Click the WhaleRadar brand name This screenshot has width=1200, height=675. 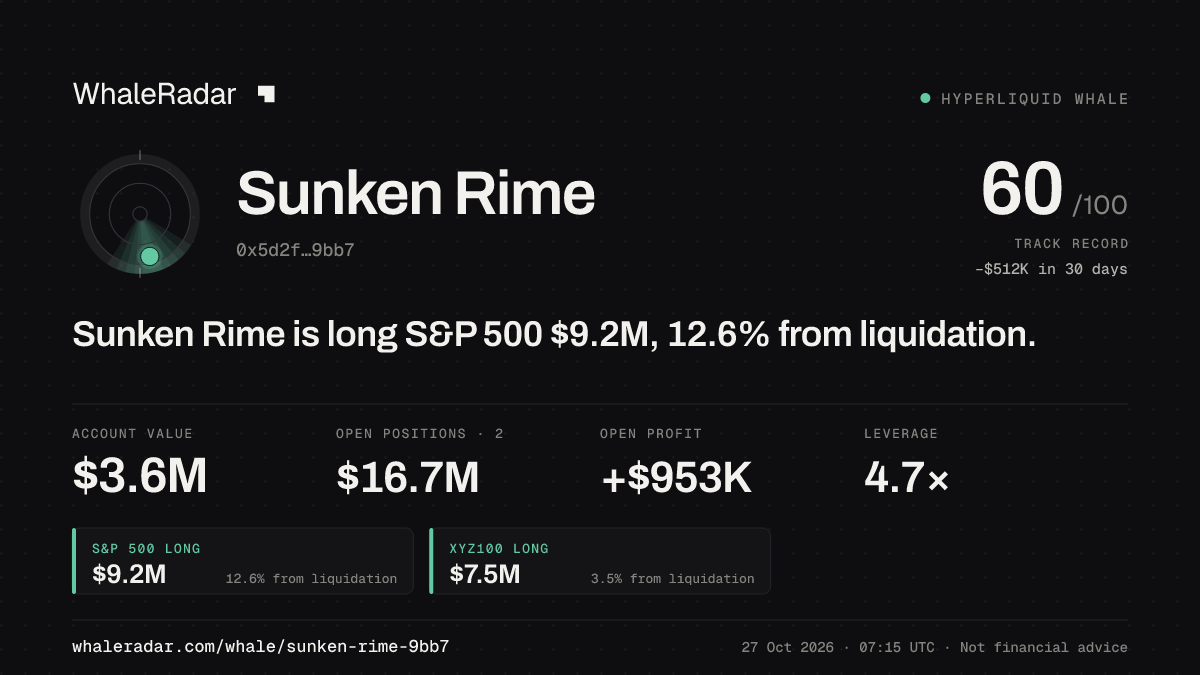[x=154, y=94]
